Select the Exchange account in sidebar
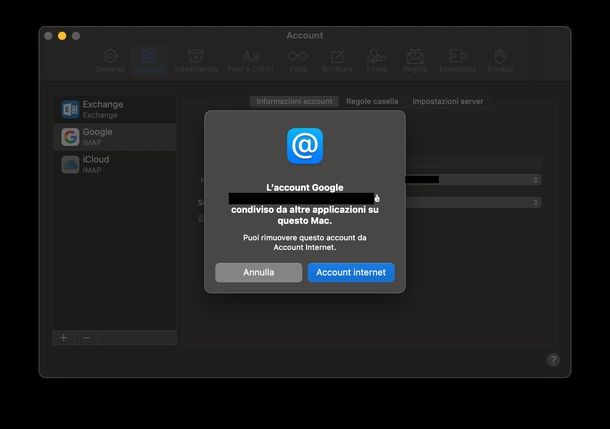This screenshot has width=610, height=429. point(115,109)
